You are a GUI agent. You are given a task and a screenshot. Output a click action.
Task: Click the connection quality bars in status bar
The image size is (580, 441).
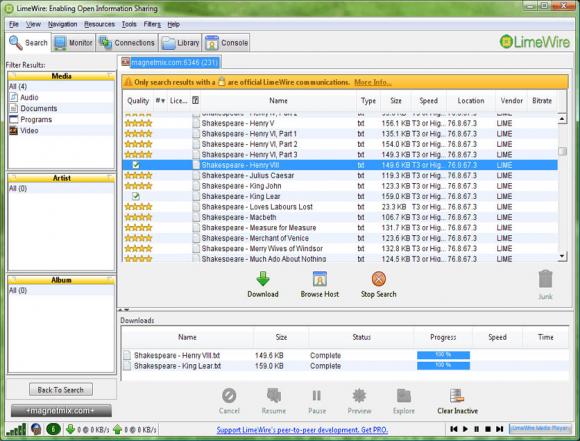click(16, 430)
